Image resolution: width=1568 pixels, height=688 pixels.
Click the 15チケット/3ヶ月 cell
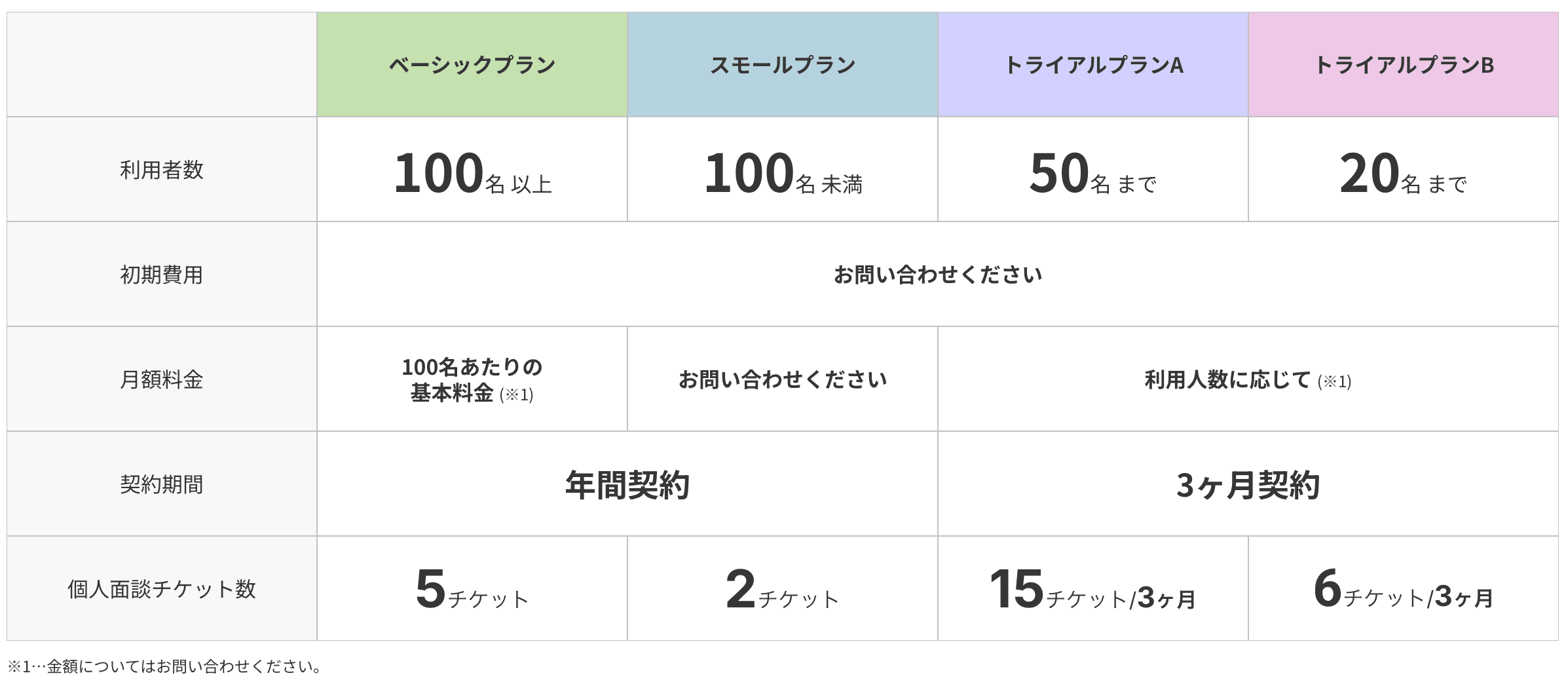coord(1093,588)
